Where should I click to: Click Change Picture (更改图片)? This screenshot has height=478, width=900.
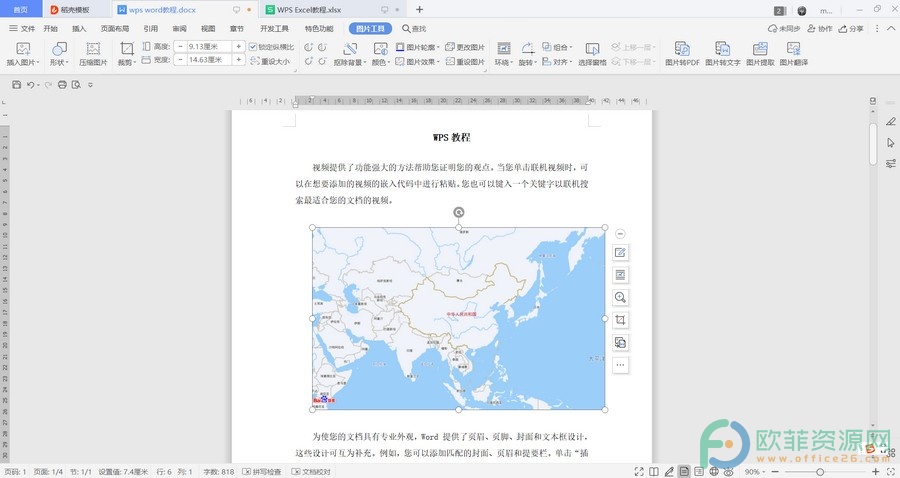tap(465, 47)
